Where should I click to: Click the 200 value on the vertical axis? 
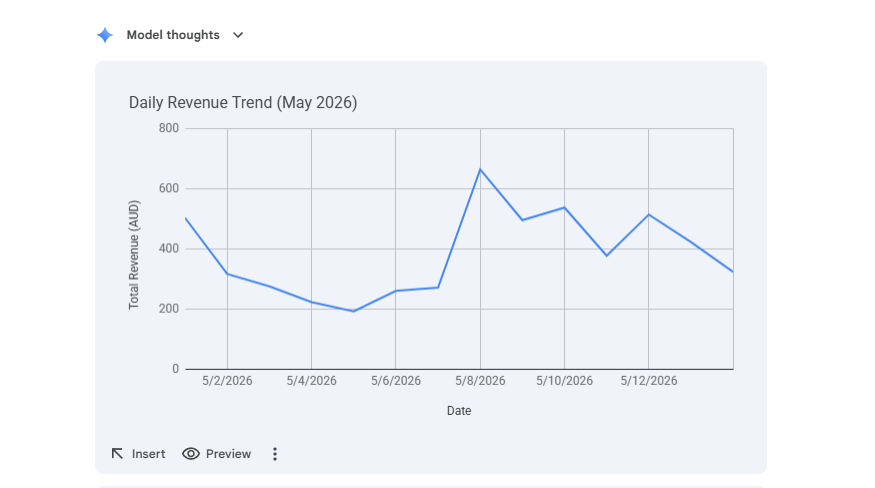point(169,309)
